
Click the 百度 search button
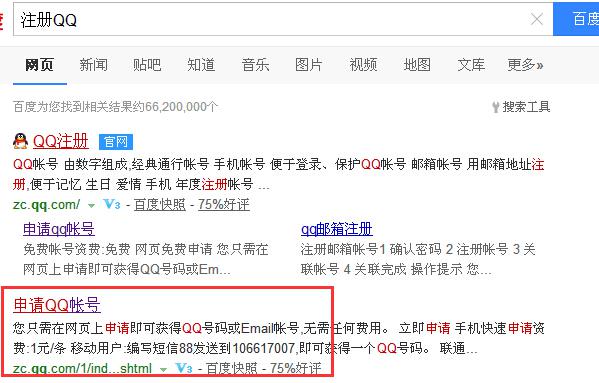[576, 19]
